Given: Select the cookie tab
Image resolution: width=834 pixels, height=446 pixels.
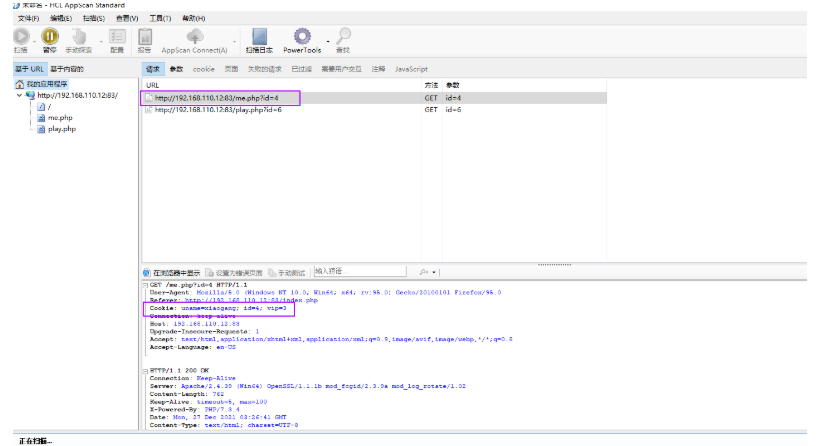Looking at the screenshot, I should coord(204,69).
